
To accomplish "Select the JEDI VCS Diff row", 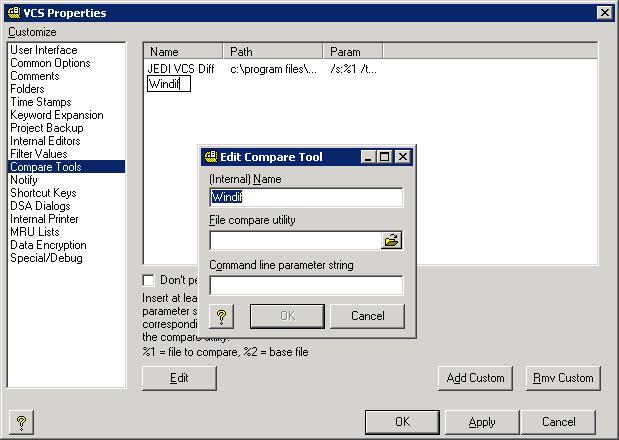I will click(181, 69).
